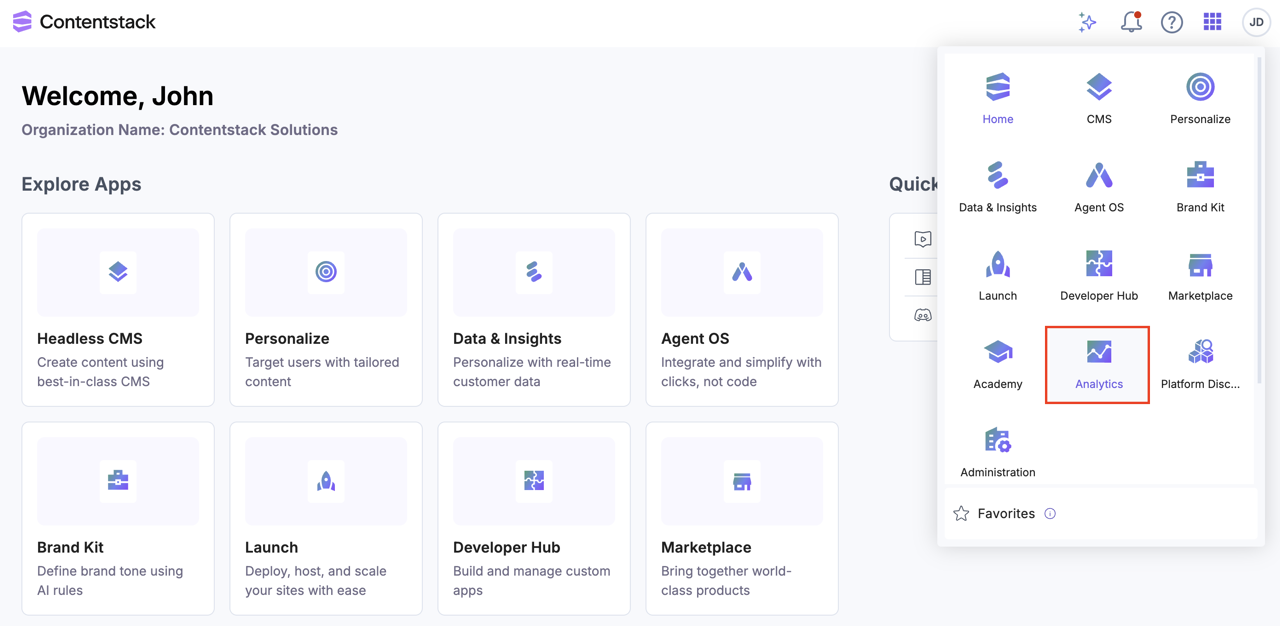Open the Launch card in Explore Apps
1280x626 pixels.
tap(326, 518)
